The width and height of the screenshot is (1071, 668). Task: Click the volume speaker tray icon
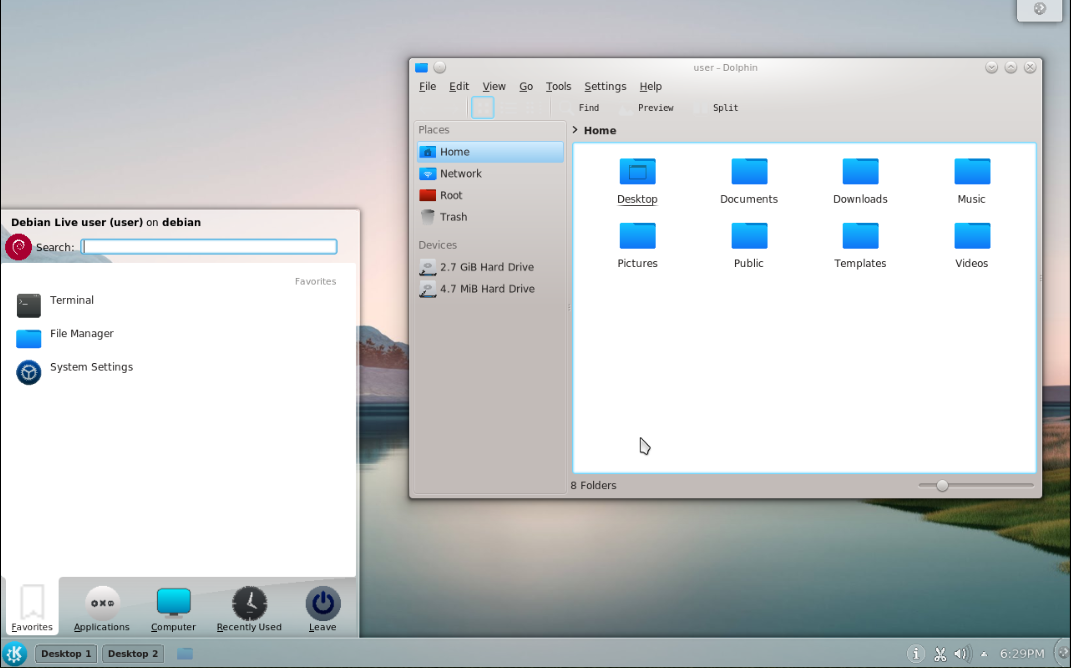[x=961, y=654]
